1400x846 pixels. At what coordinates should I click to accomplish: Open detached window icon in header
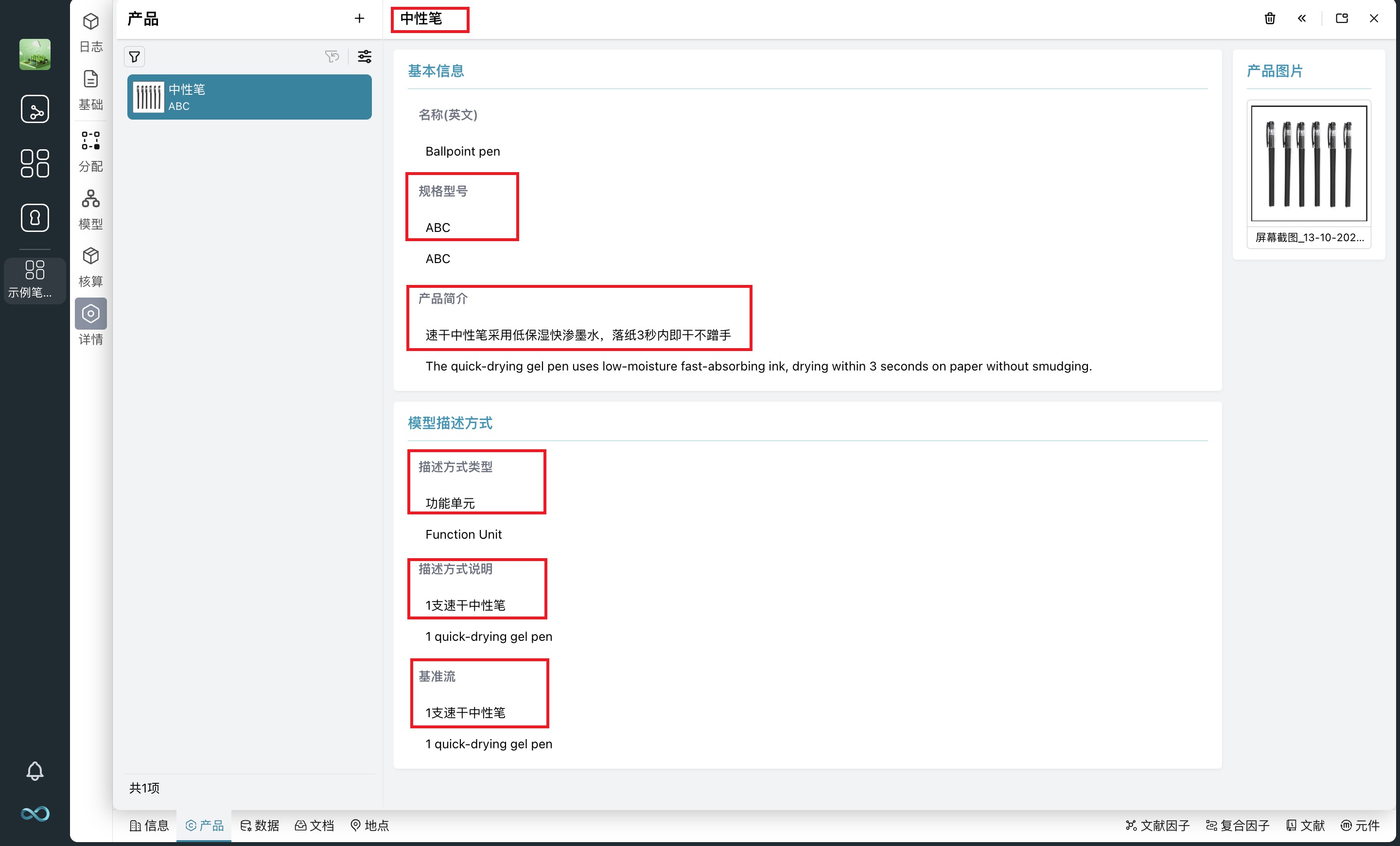1342,19
